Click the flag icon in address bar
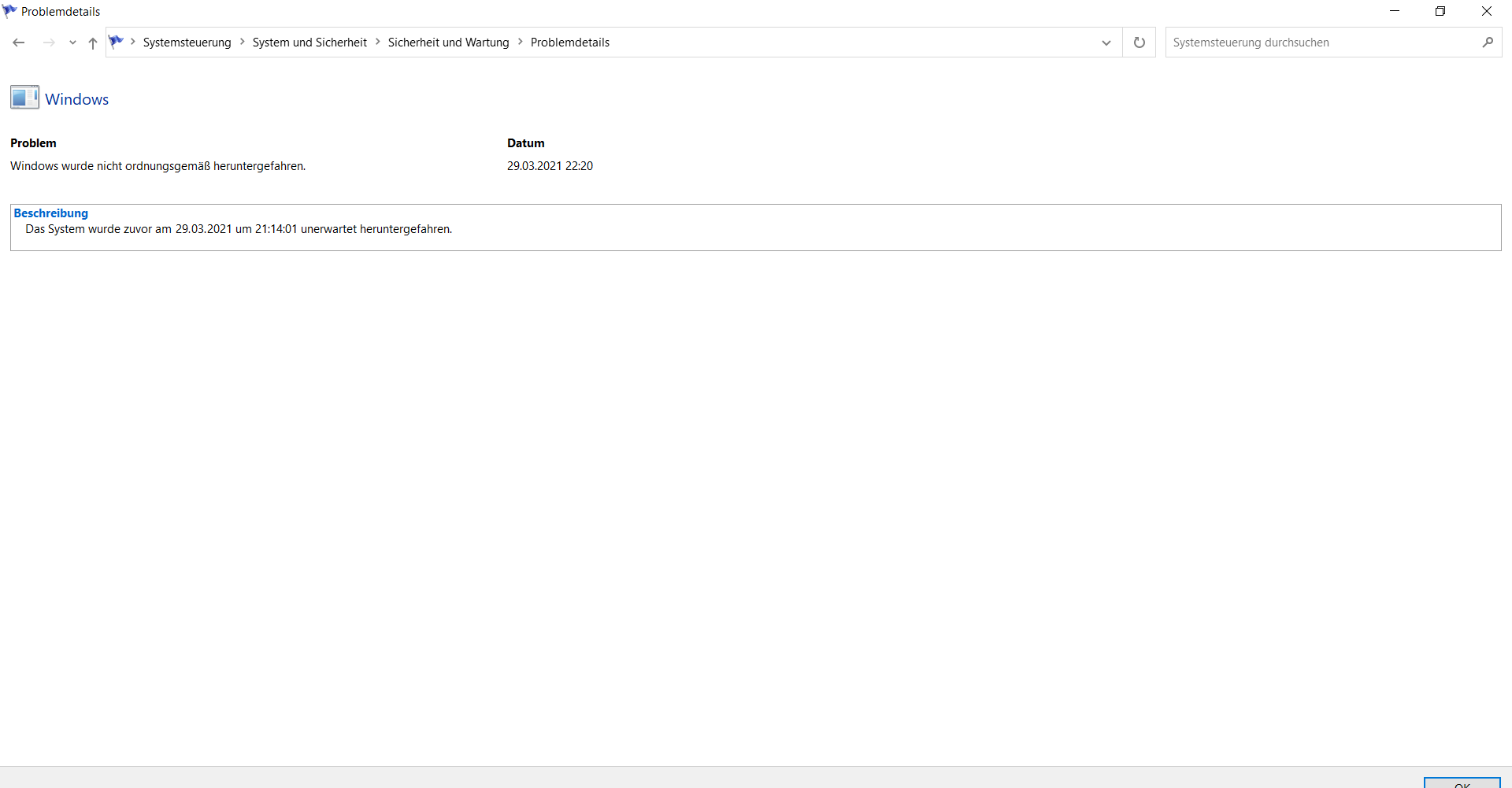The height and width of the screenshot is (788, 1512). (117, 42)
